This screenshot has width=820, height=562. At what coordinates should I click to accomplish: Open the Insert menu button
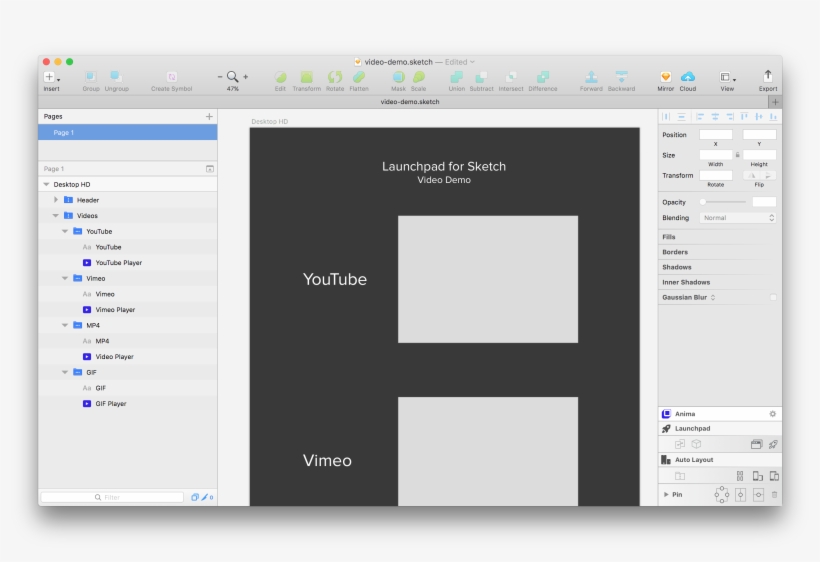[51, 77]
